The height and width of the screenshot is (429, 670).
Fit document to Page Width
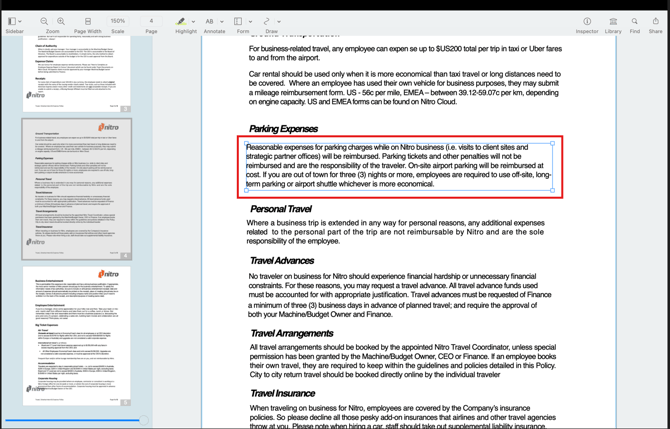tap(88, 20)
